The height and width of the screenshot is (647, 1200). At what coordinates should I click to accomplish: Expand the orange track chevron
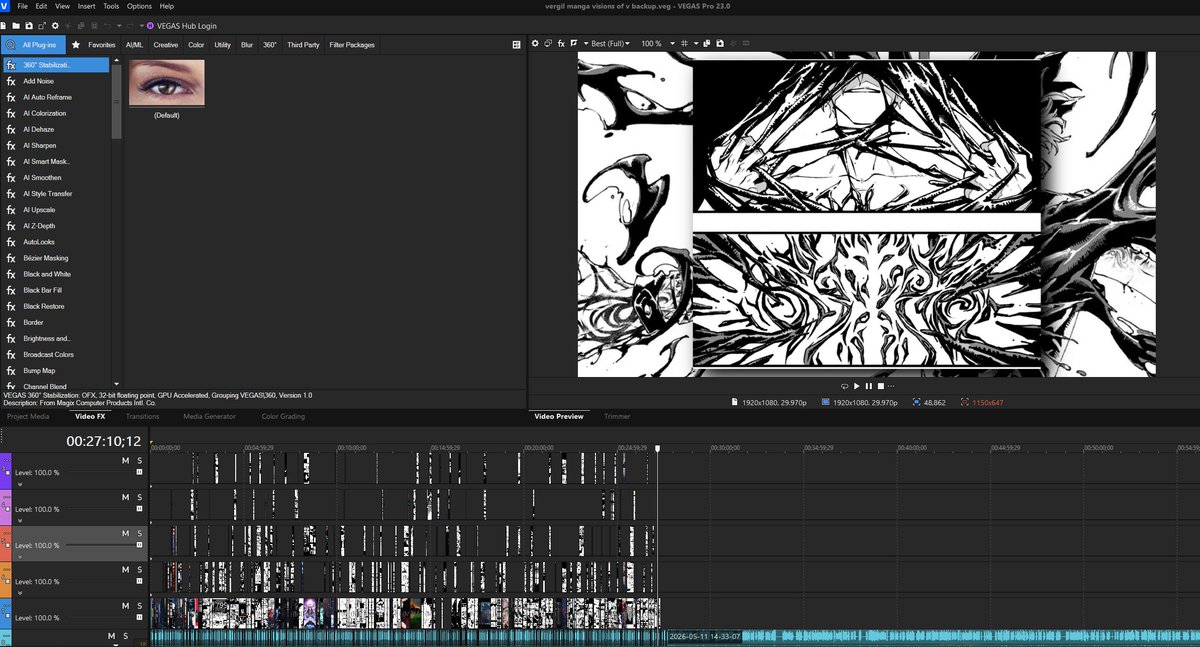[19, 593]
